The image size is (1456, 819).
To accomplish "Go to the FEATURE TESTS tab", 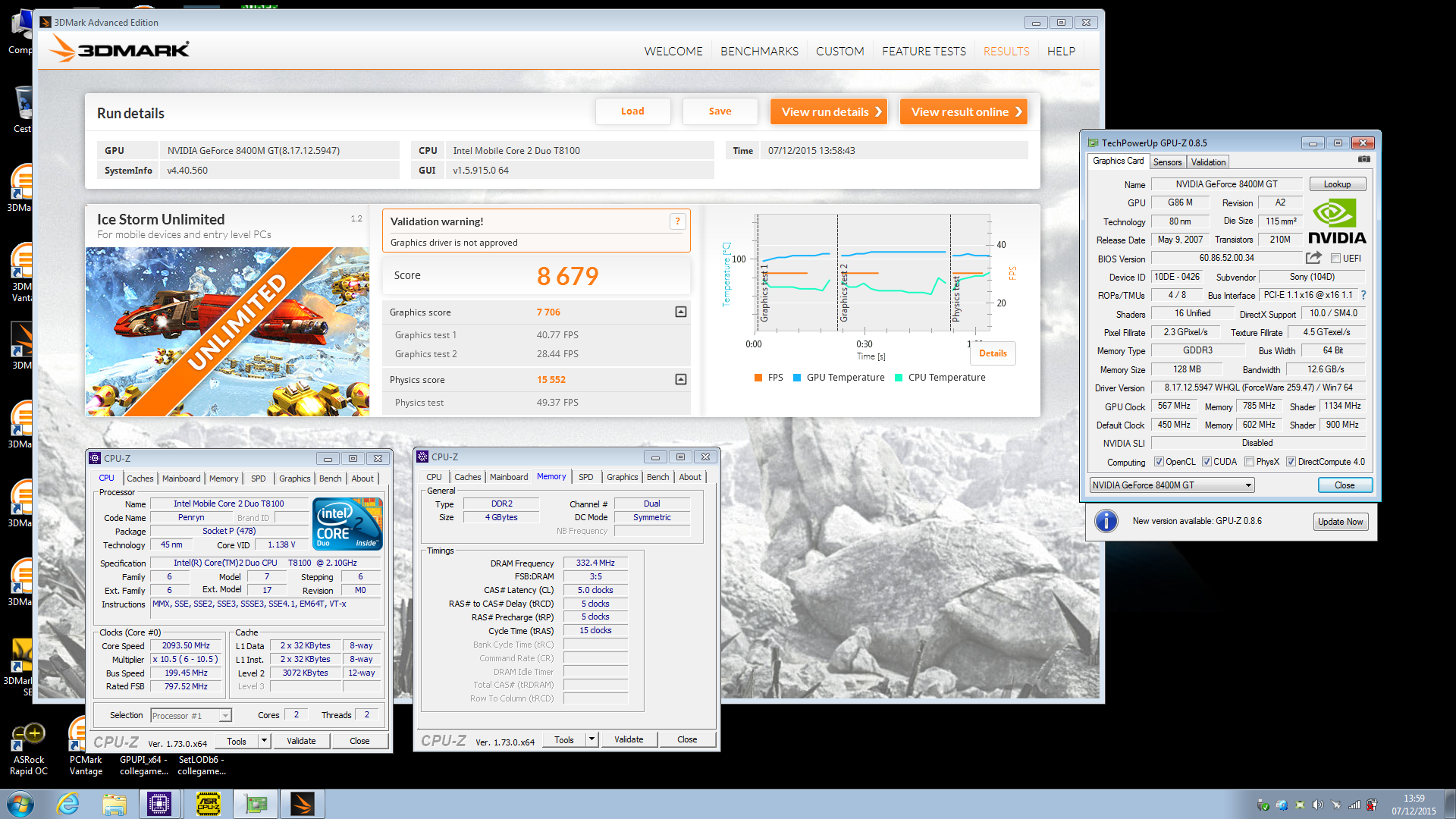I will tap(924, 51).
